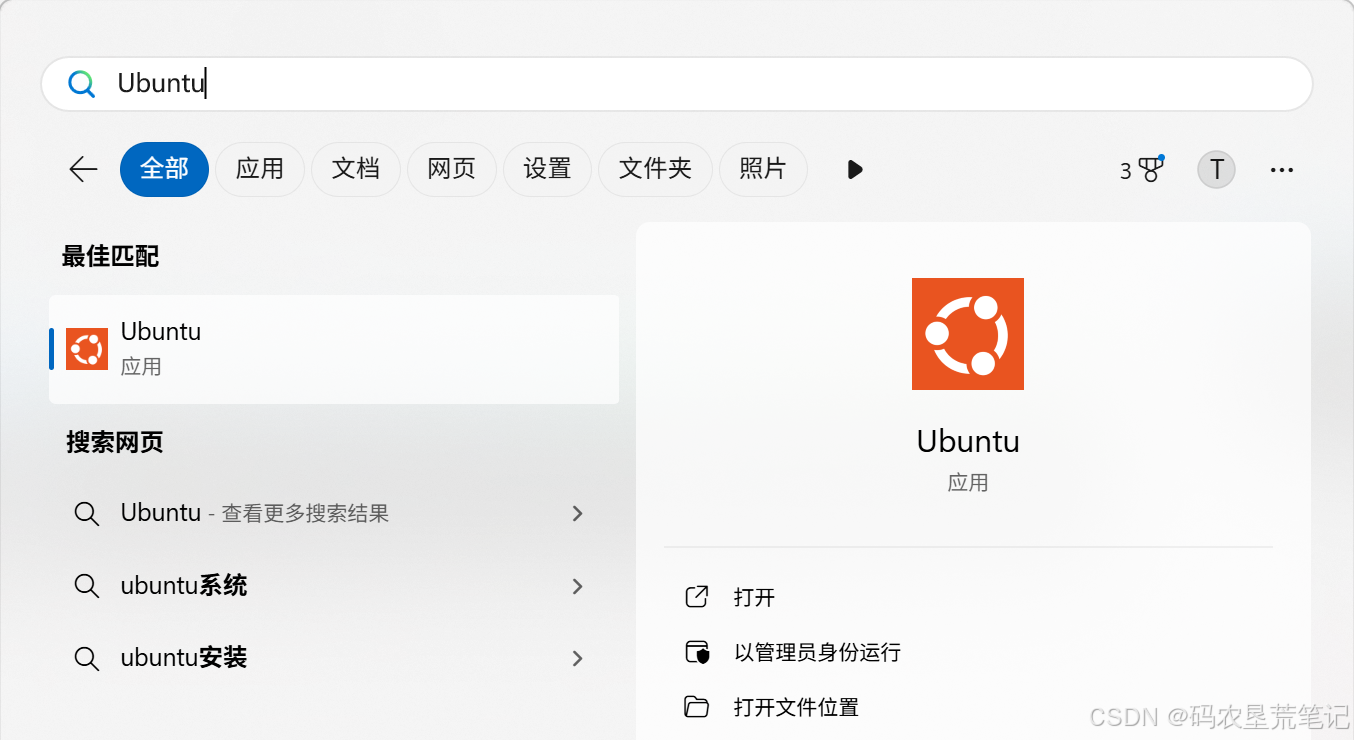Click 打开 to launch Ubuntu
The height and width of the screenshot is (740, 1354).
click(752, 596)
